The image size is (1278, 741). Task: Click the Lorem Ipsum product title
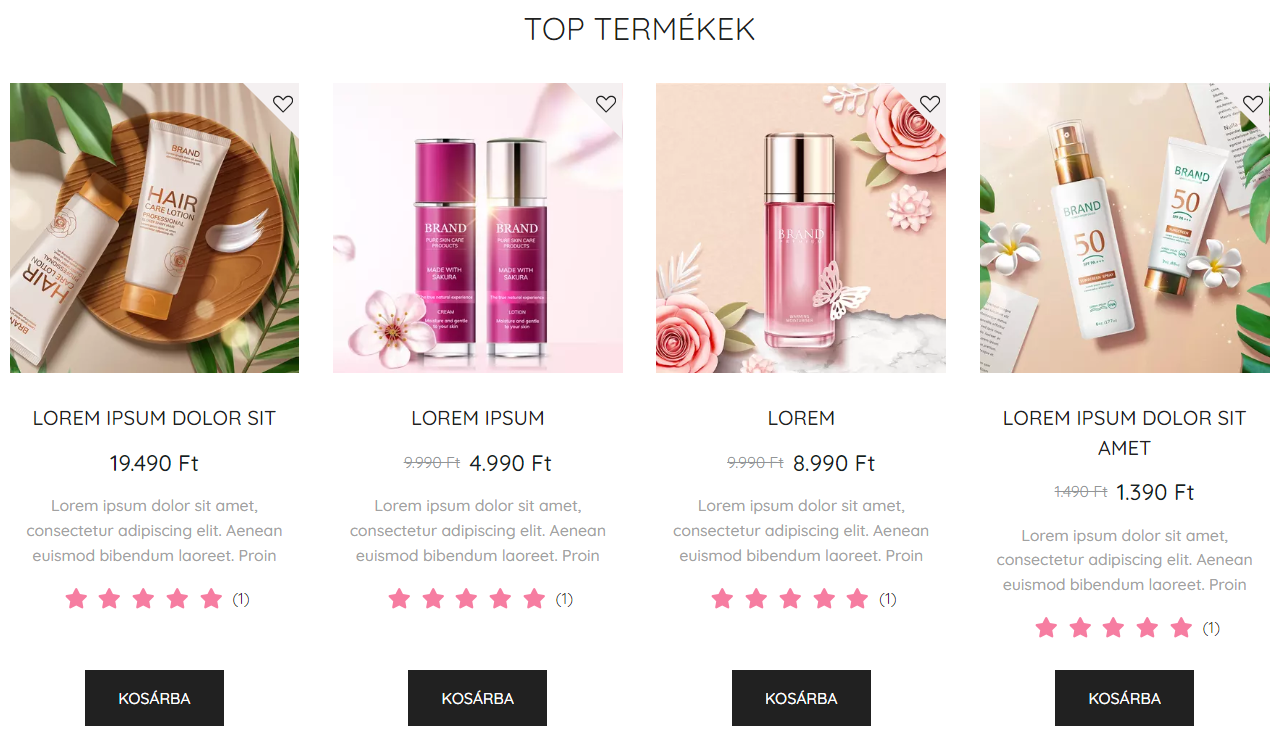[478, 418]
